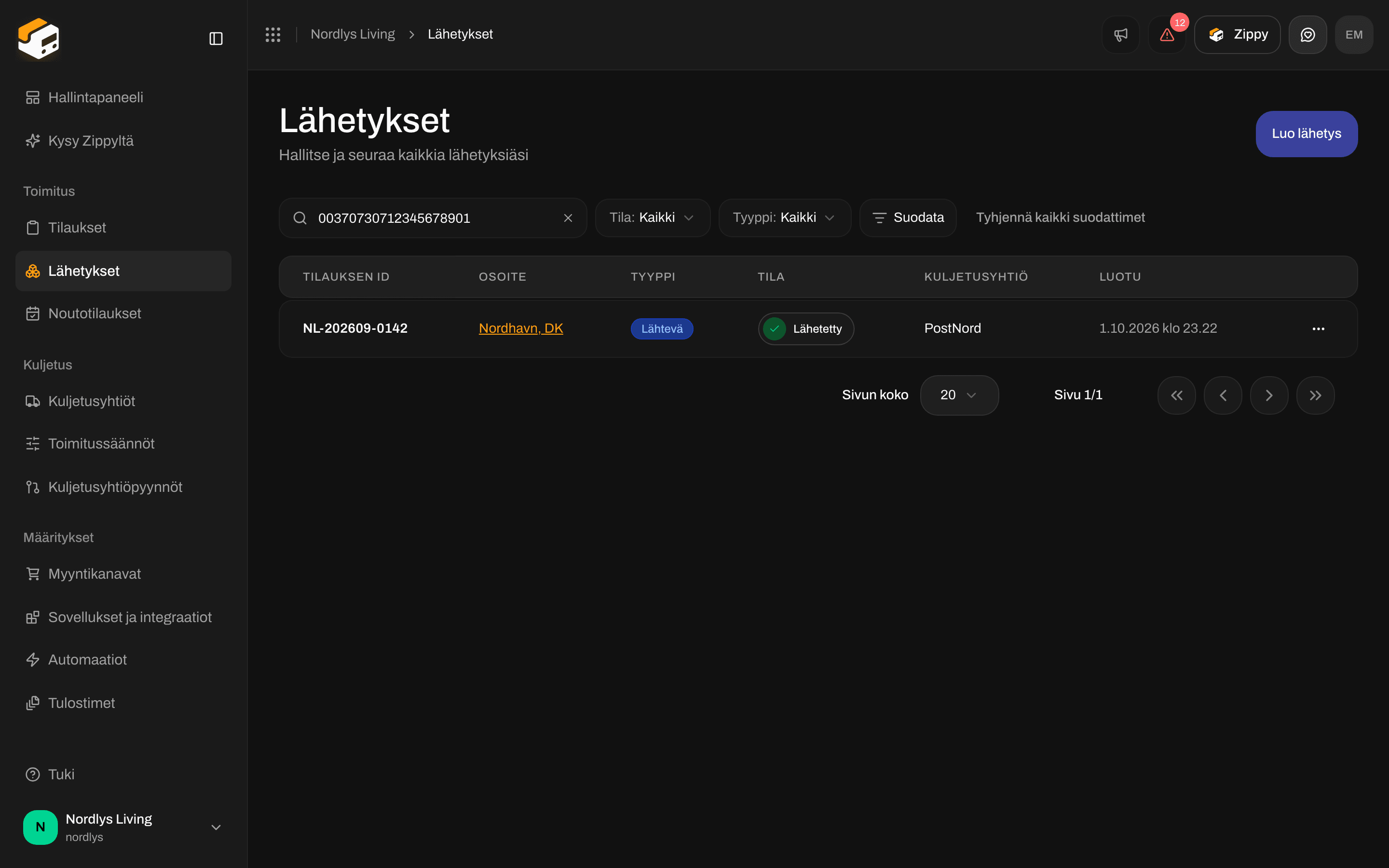Viewport: 1389px width, 868px height.
Task: Click Nordlys Living breadcrumb
Action: [x=353, y=34]
